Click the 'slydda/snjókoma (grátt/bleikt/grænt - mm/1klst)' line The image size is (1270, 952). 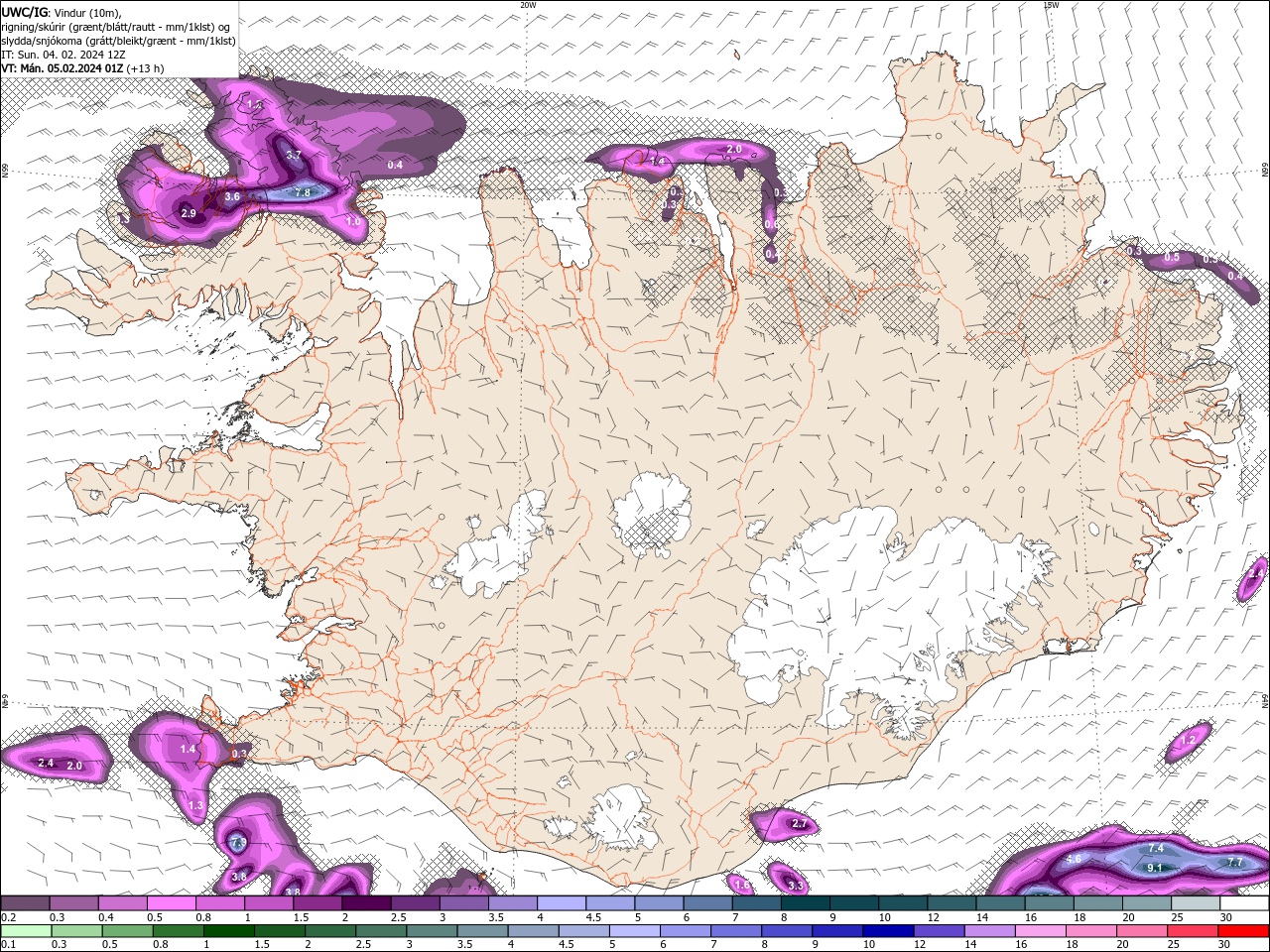118,41
